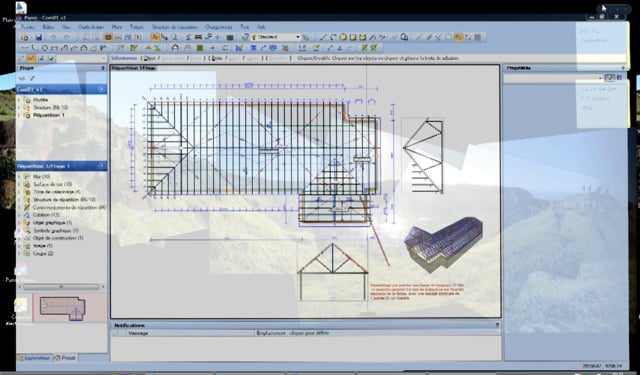Click the Message column header in Notifications
This screenshot has width=640, height=375.
pos(138,333)
